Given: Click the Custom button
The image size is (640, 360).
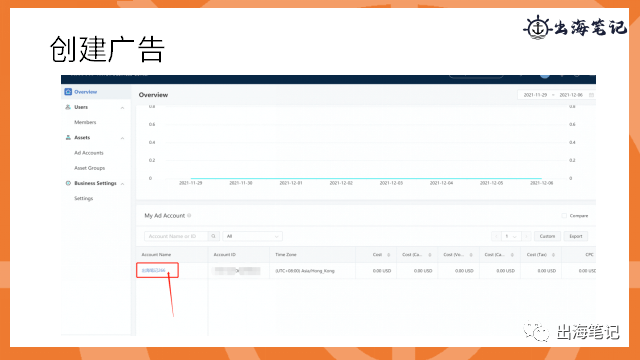Looking at the screenshot, I should (x=547, y=236).
